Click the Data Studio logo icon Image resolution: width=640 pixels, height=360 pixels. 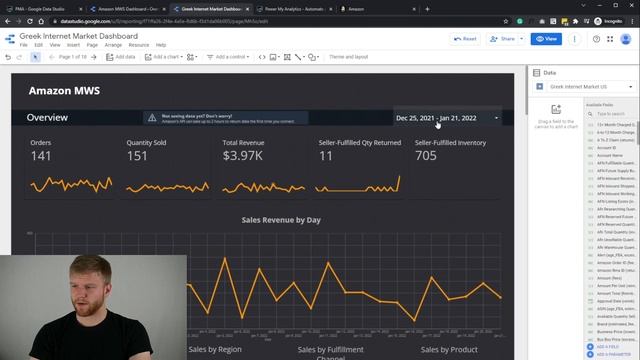coord(10,39)
